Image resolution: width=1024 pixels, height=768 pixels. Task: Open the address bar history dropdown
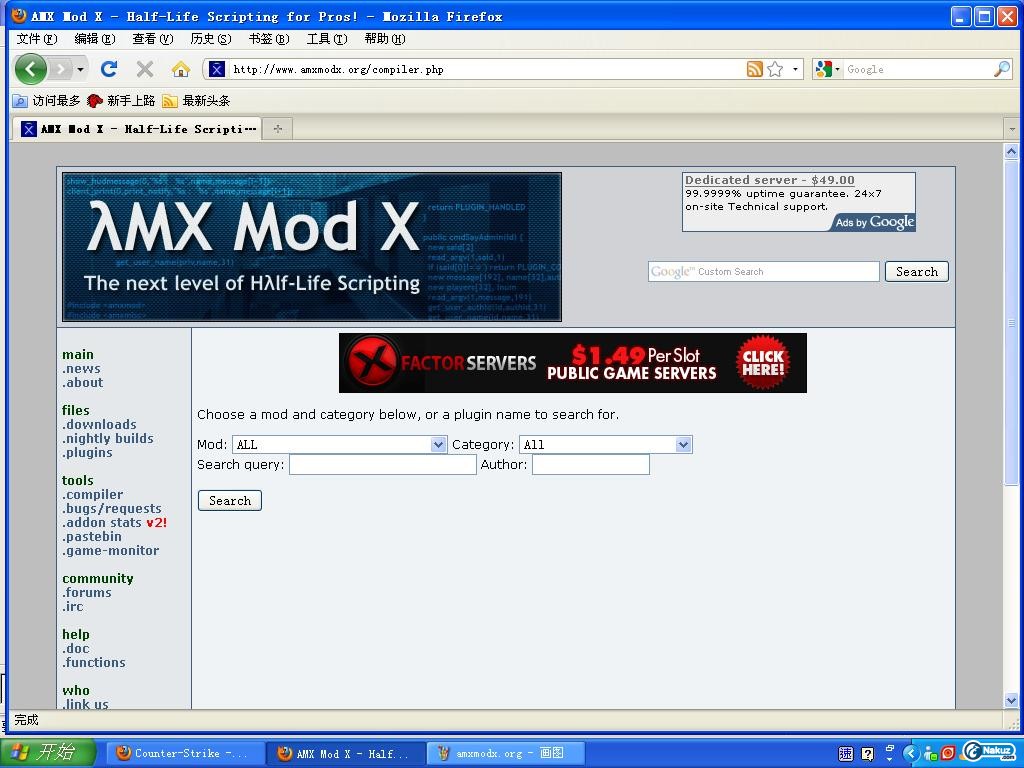coord(795,69)
